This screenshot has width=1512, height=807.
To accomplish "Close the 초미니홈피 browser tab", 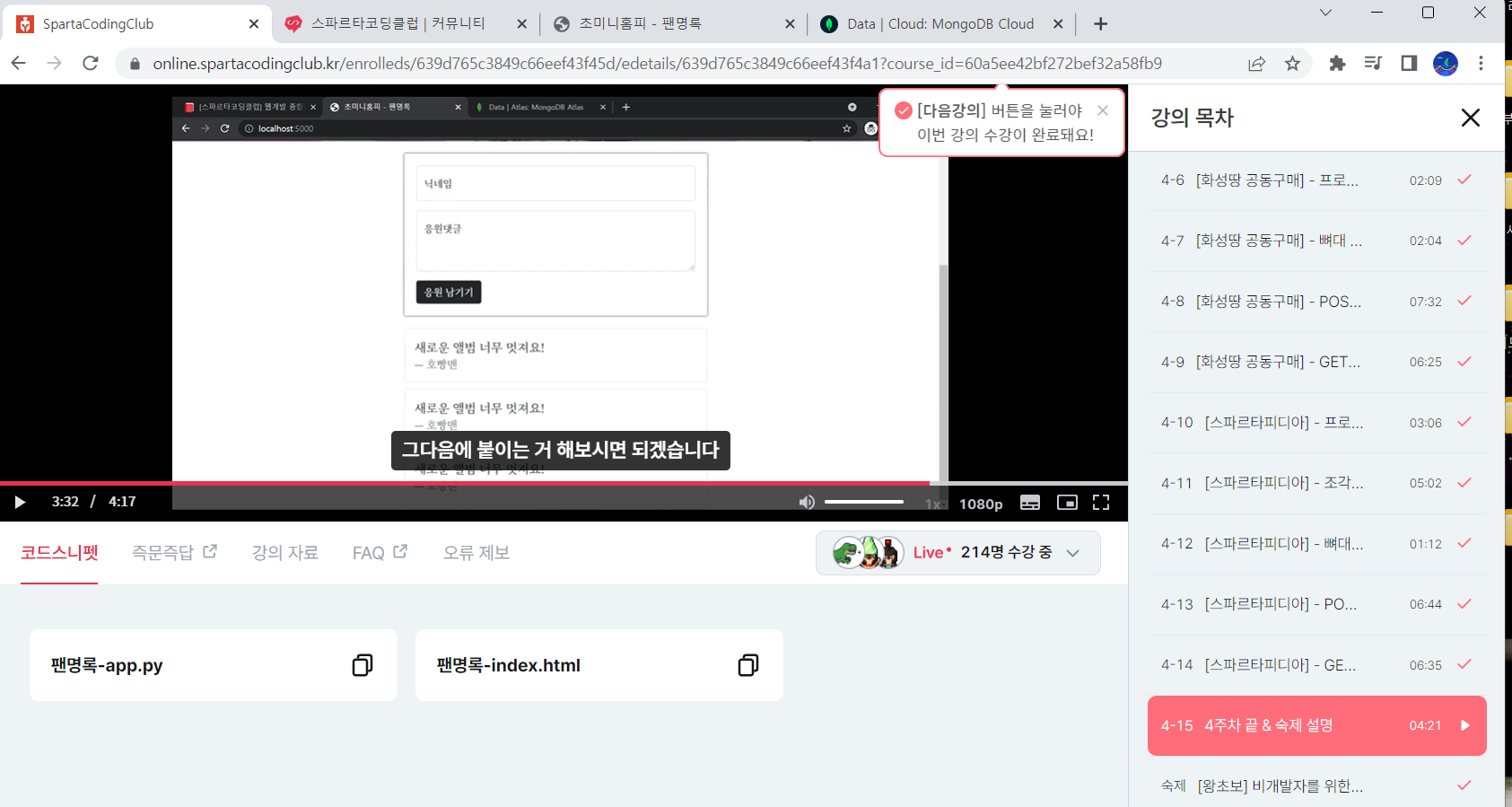I will point(790,24).
